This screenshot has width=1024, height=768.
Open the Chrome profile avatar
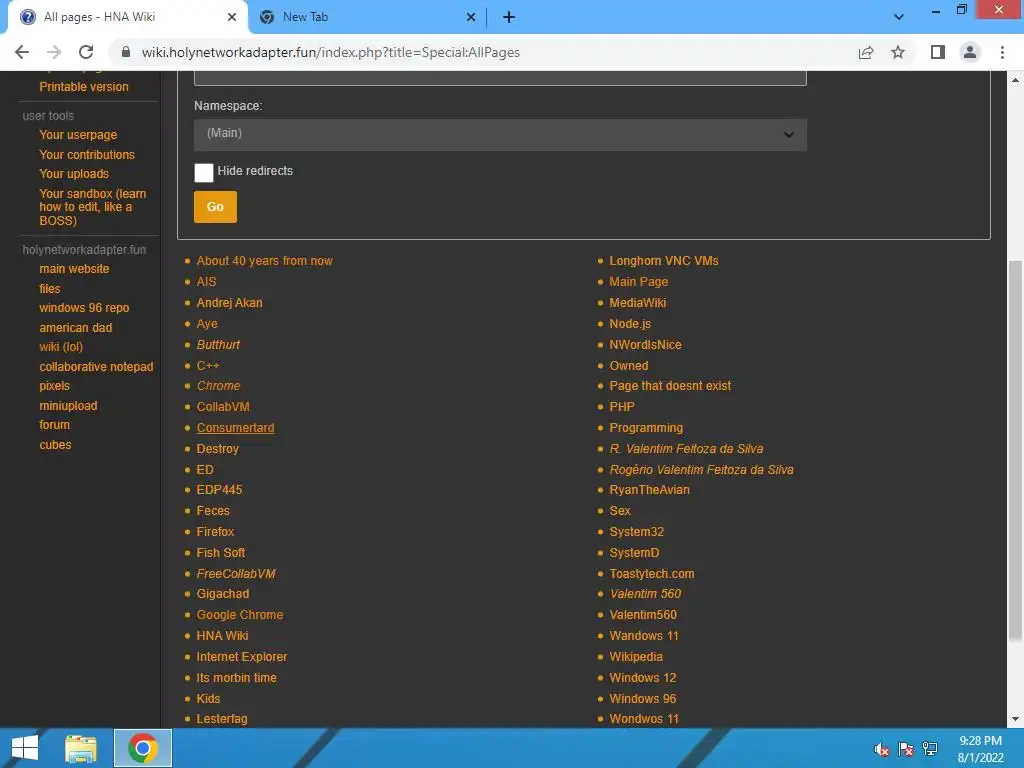[x=970, y=52]
